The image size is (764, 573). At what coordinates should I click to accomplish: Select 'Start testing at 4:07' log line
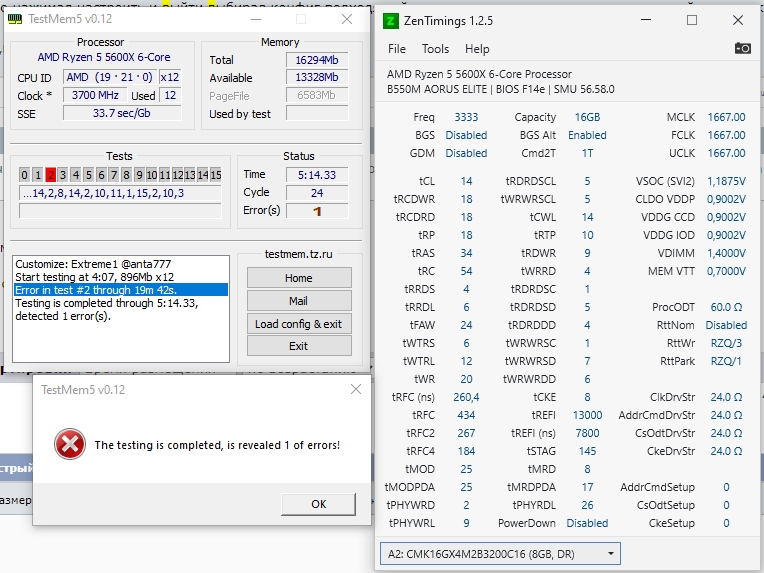tap(95, 277)
